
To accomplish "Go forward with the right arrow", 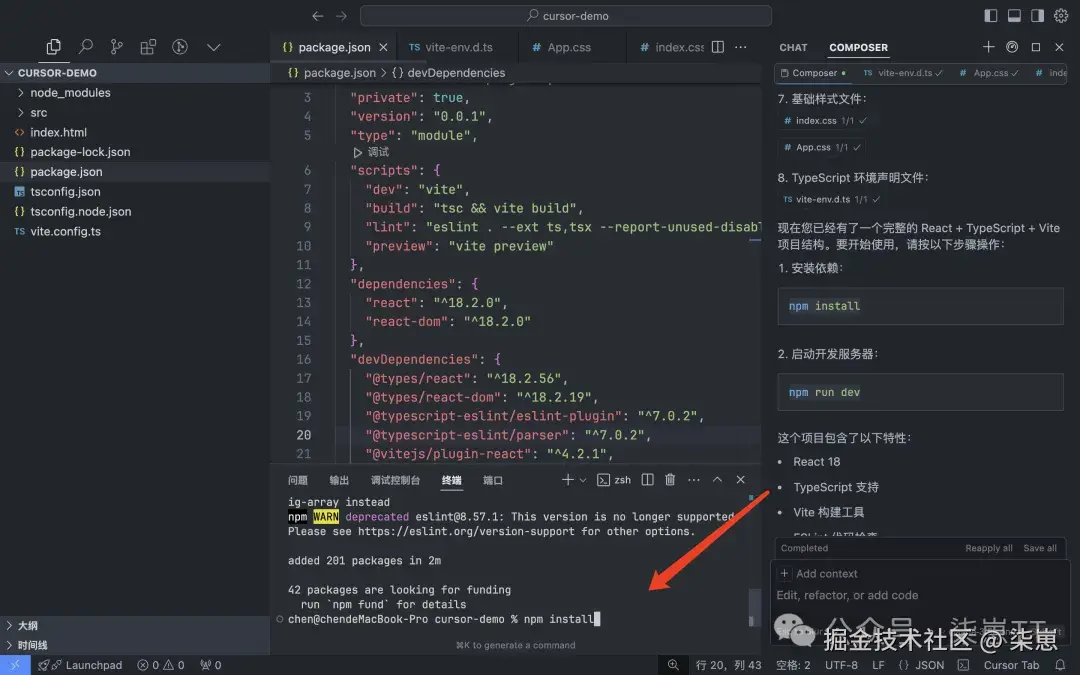I will [x=342, y=16].
